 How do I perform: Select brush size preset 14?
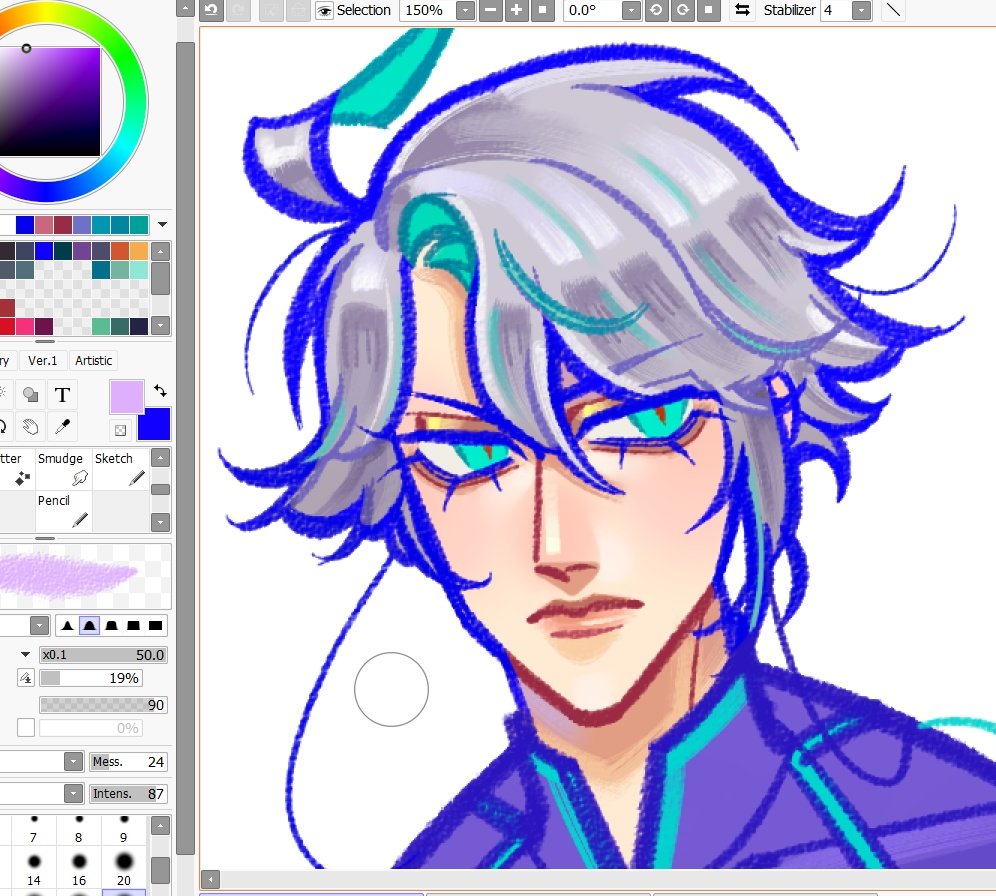(34, 867)
